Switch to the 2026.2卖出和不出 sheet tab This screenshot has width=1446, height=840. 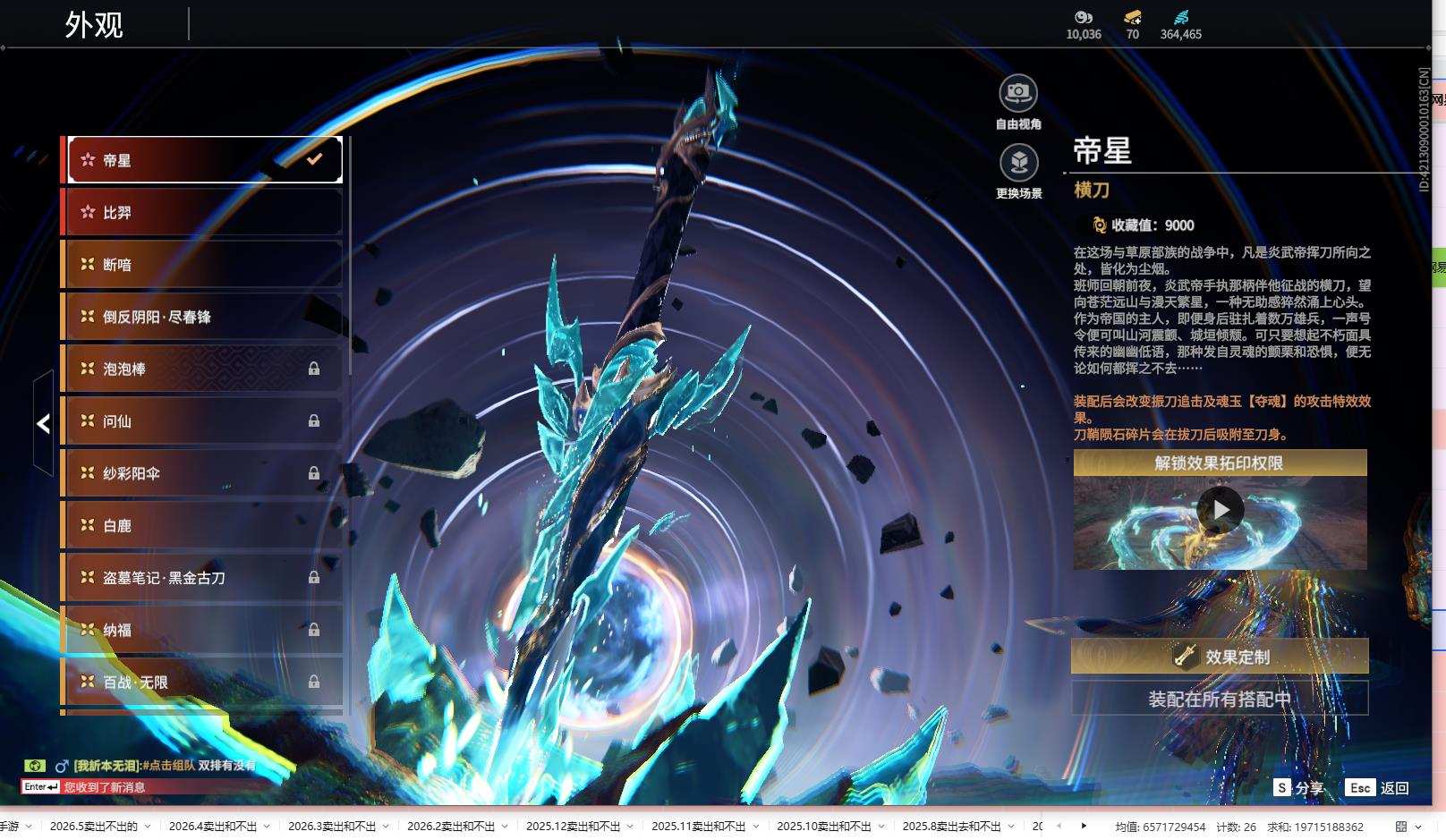[x=451, y=827]
